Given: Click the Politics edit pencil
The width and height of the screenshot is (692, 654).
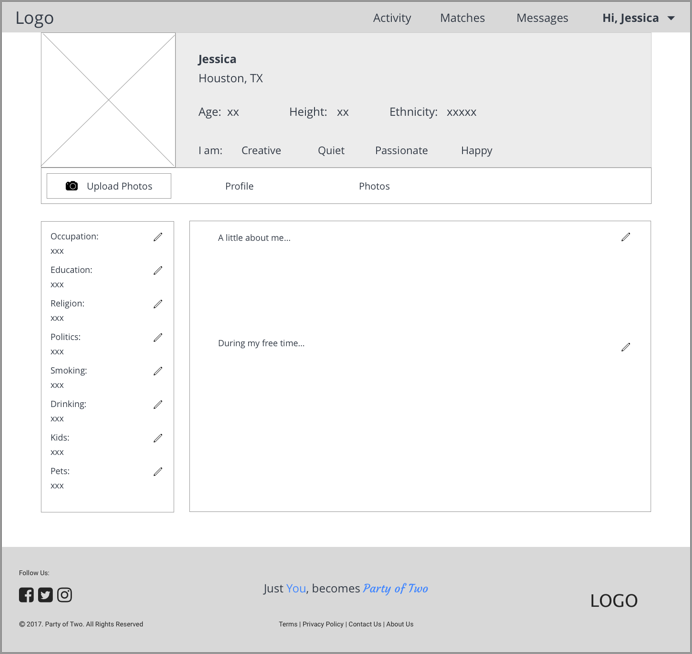Looking at the screenshot, I should (158, 338).
